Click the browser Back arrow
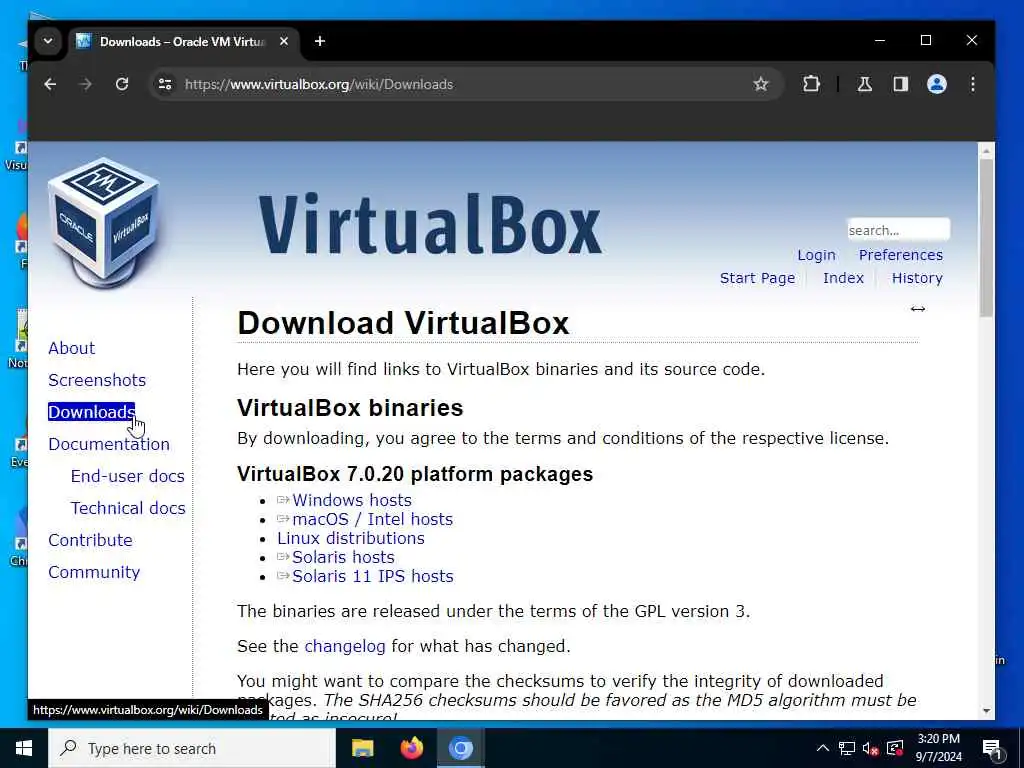 50,84
